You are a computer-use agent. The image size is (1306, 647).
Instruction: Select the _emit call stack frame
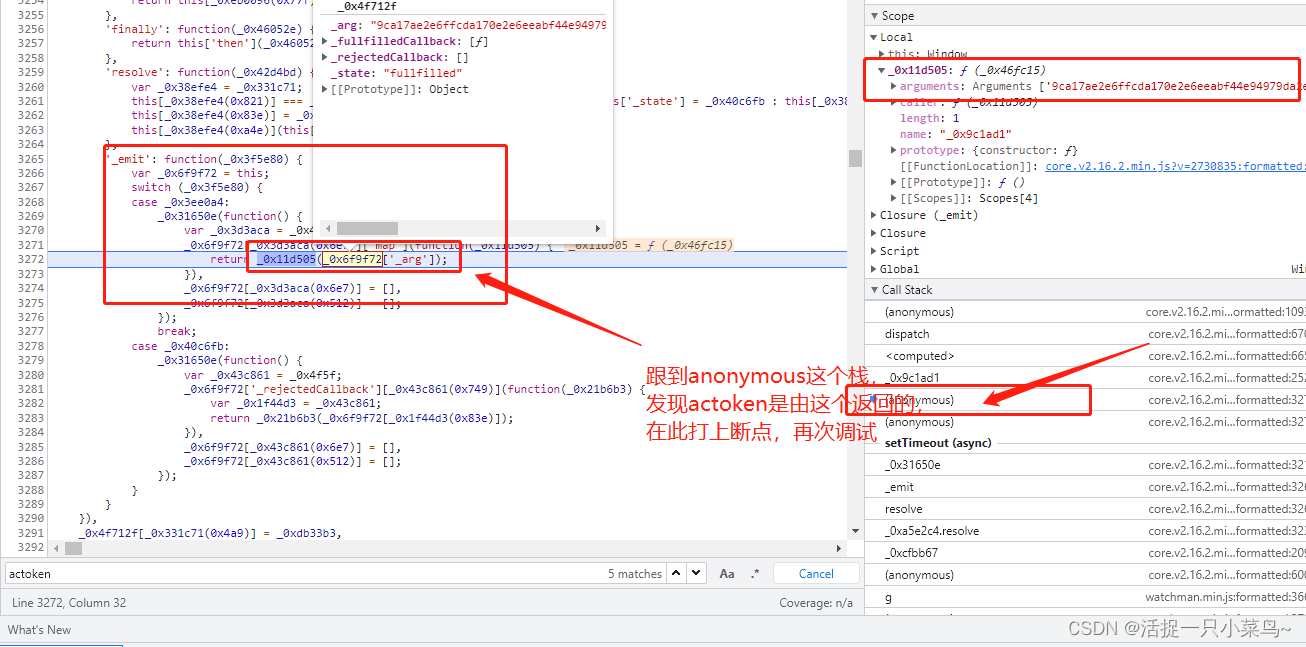pyautogui.click(x=899, y=487)
